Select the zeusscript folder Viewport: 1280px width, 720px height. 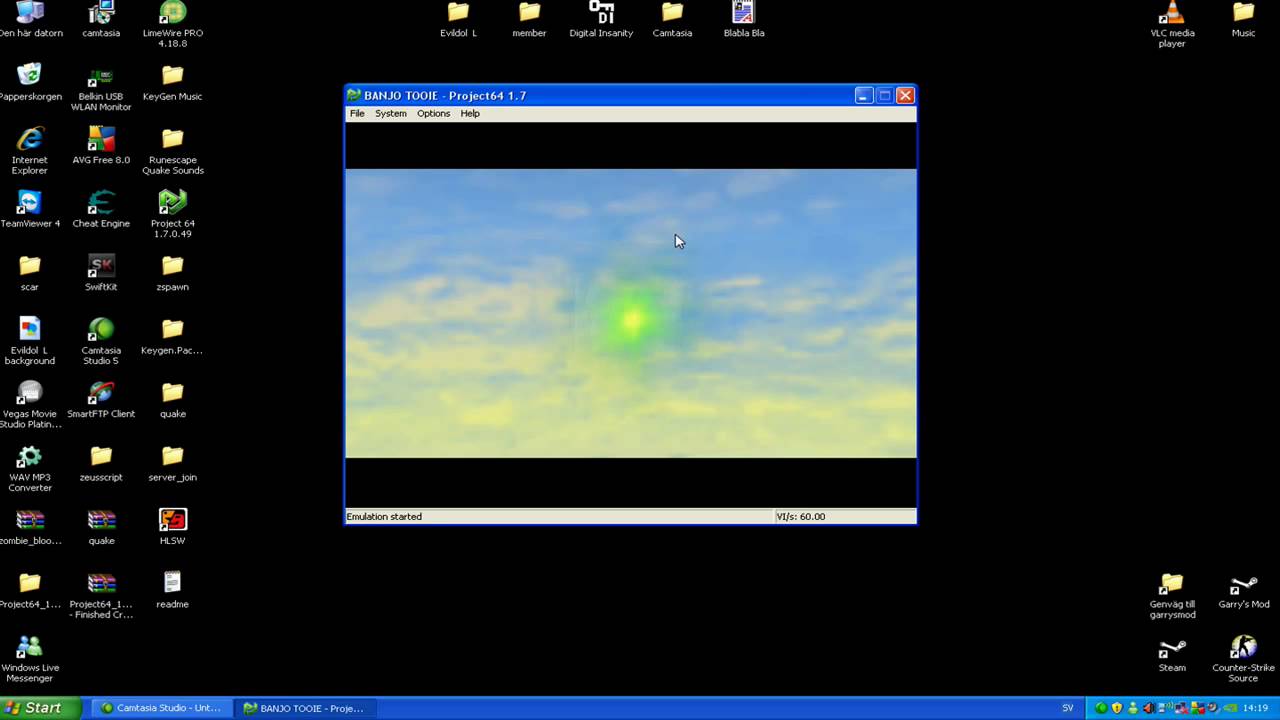pyautogui.click(x=101, y=463)
